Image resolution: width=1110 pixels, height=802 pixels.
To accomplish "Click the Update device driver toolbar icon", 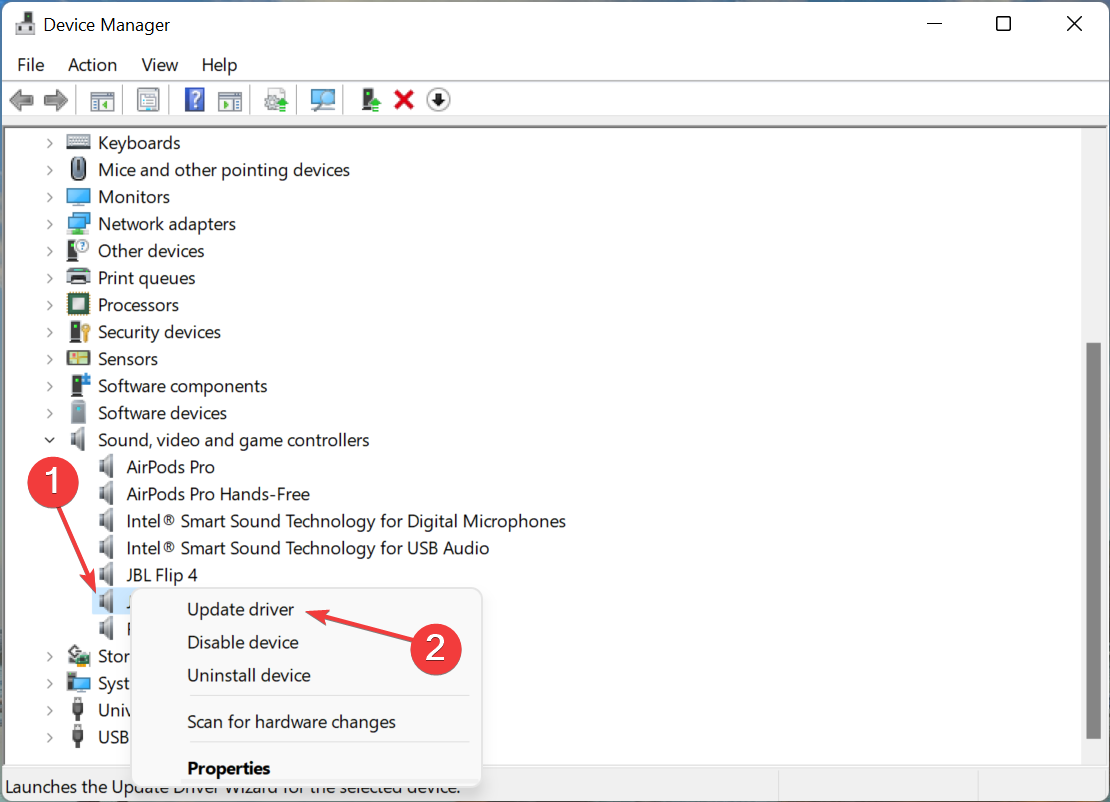I will pyautogui.click(x=276, y=100).
